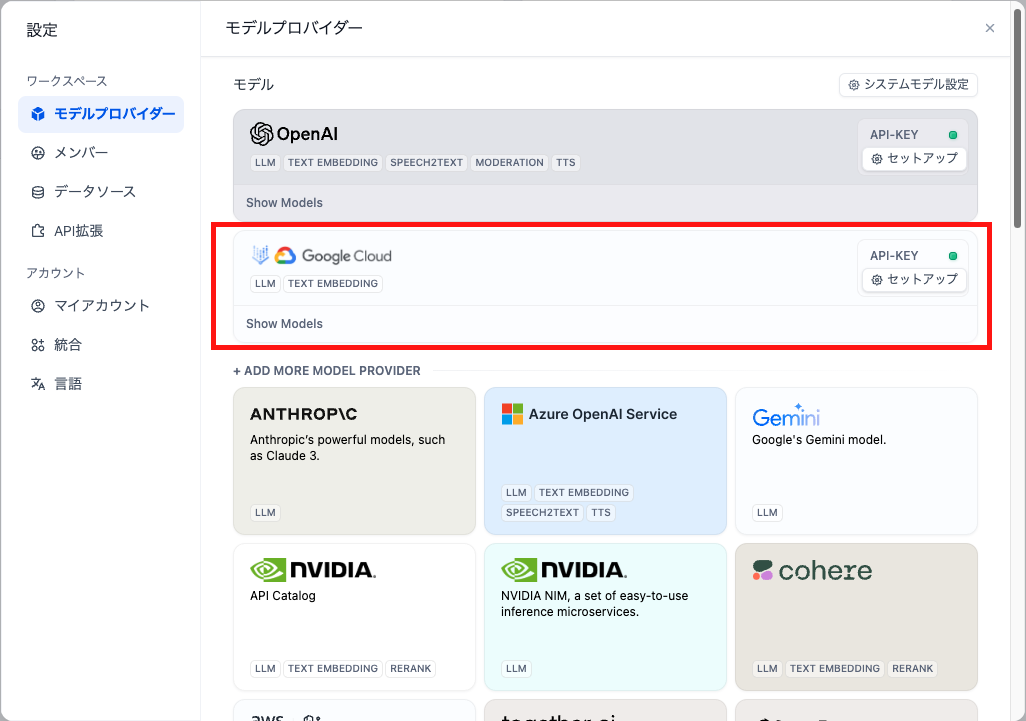Click the NVIDIA logo above NVIDIA NIM text
This screenshot has width=1026, height=721.
coord(564,570)
